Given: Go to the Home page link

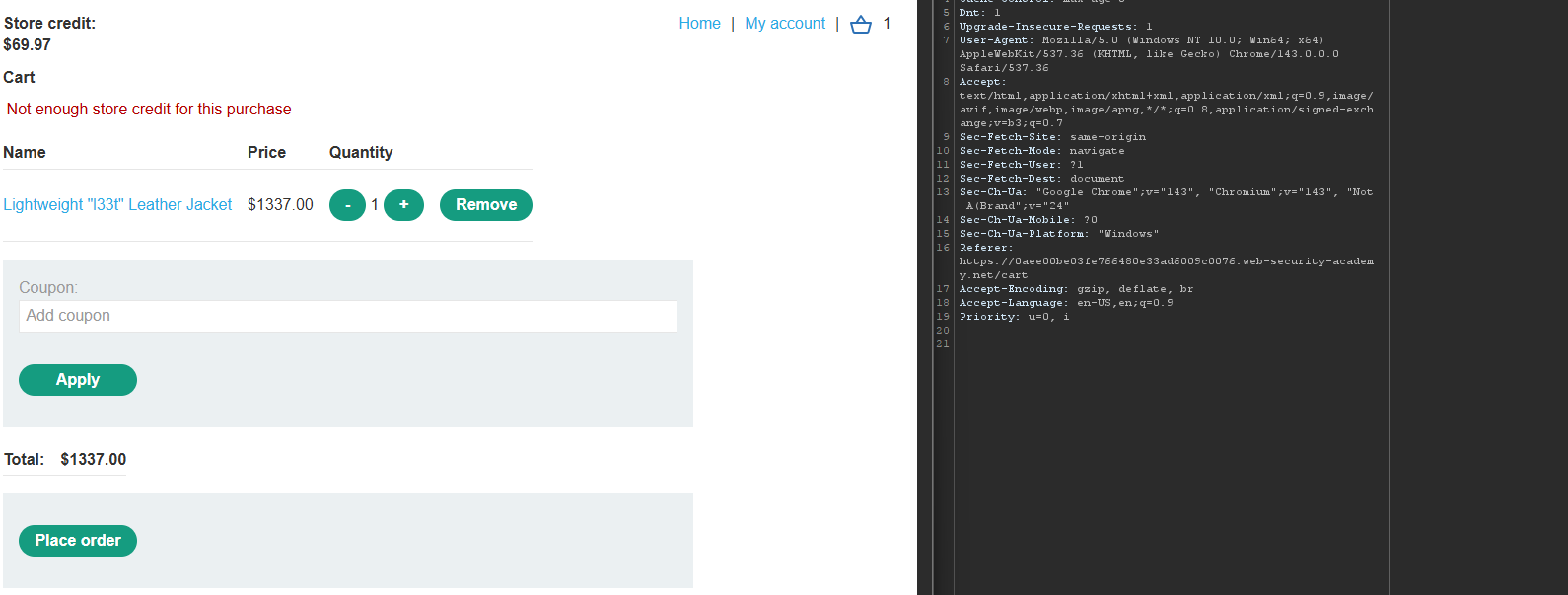Looking at the screenshot, I should click(699, 24).
